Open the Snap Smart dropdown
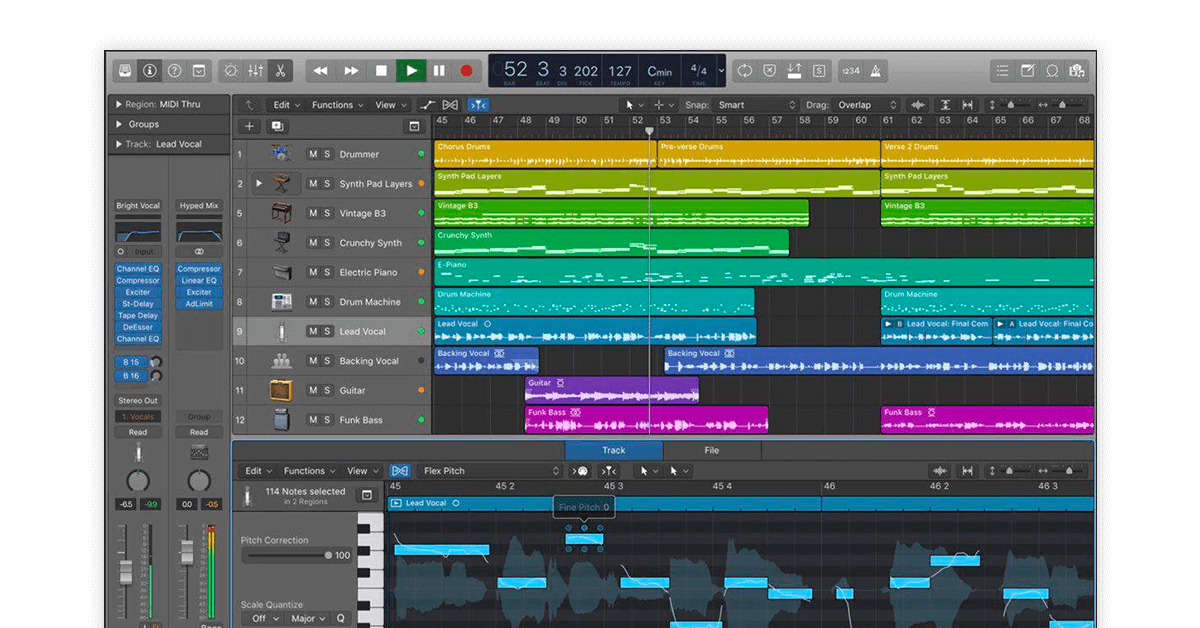Viewport: 1200px width, 628px height. point(756,105)
